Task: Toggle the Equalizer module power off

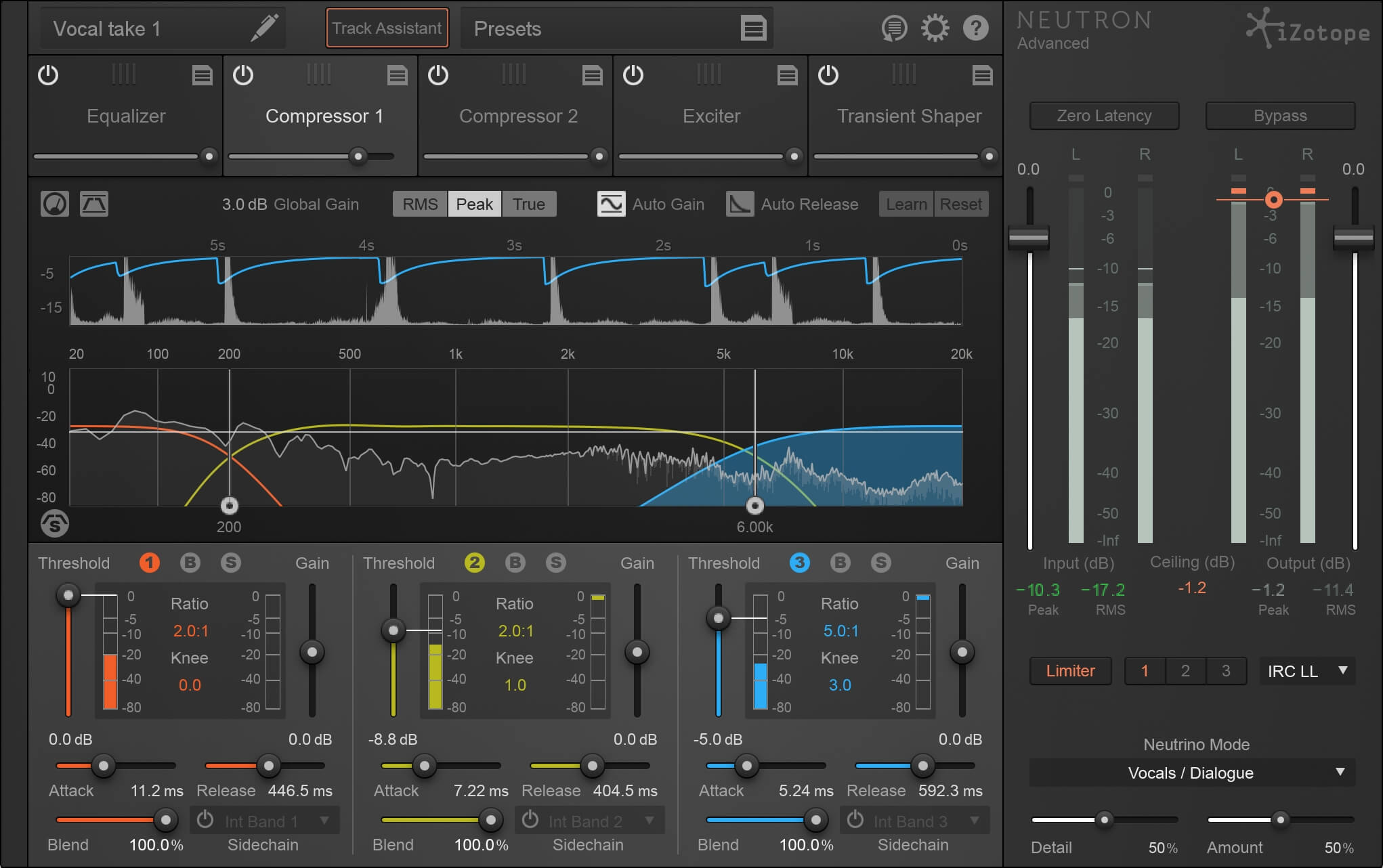Action: coord(48,74)
